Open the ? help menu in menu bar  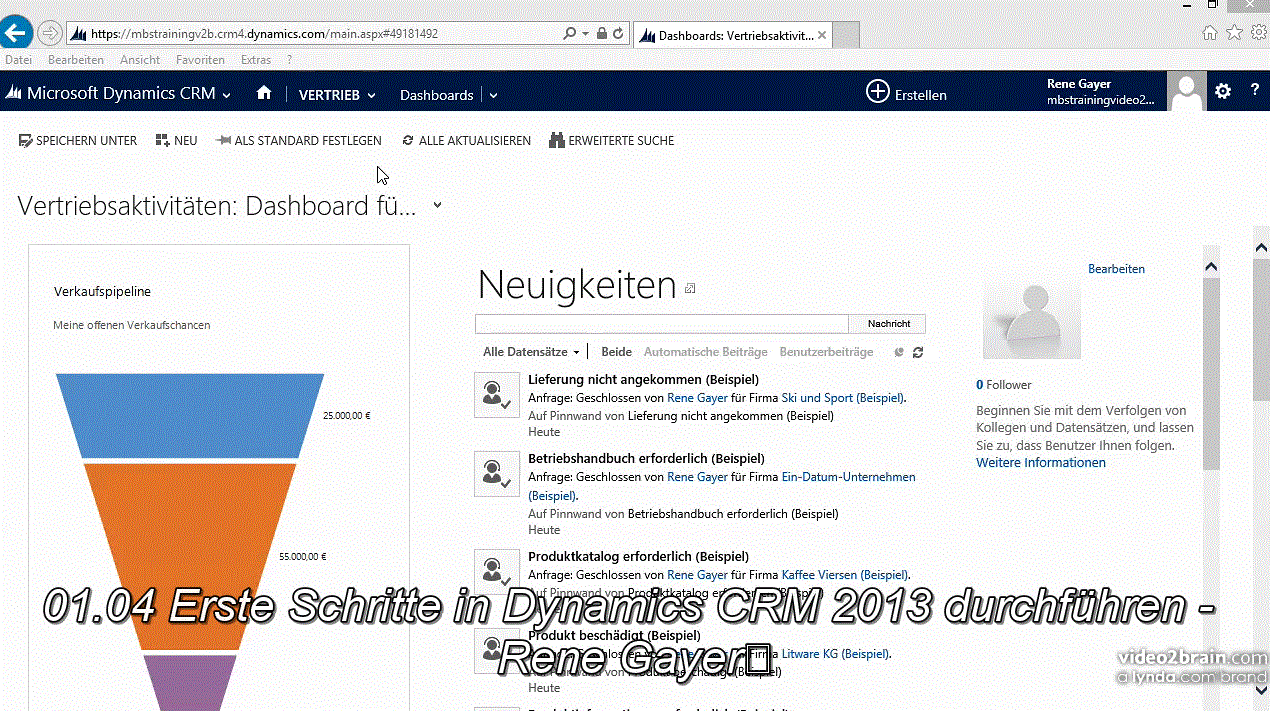pyautogui.click(x=290, y=60)
